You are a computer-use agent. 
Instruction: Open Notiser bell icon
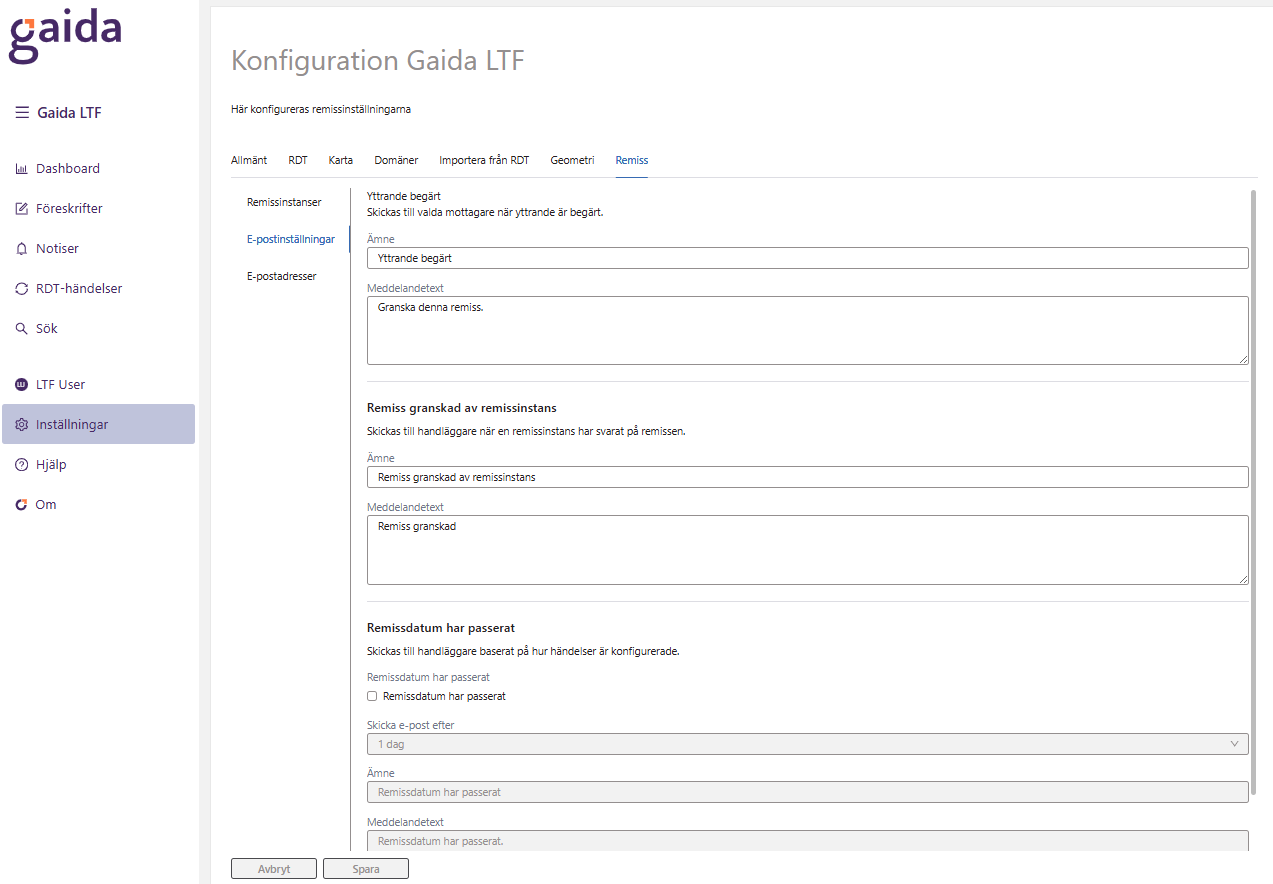22,249
